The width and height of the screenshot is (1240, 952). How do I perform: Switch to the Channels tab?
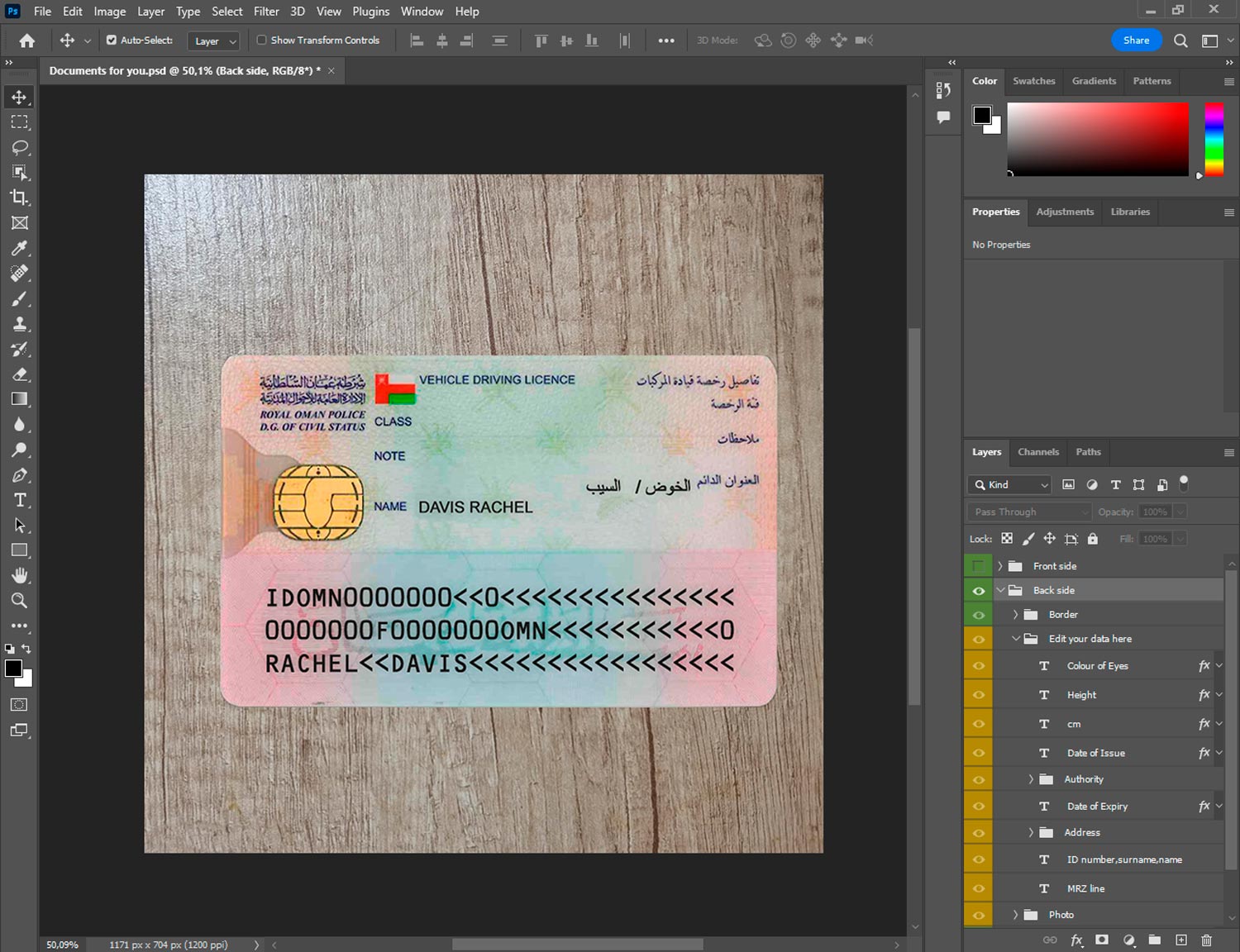[x=1037, y=452]
